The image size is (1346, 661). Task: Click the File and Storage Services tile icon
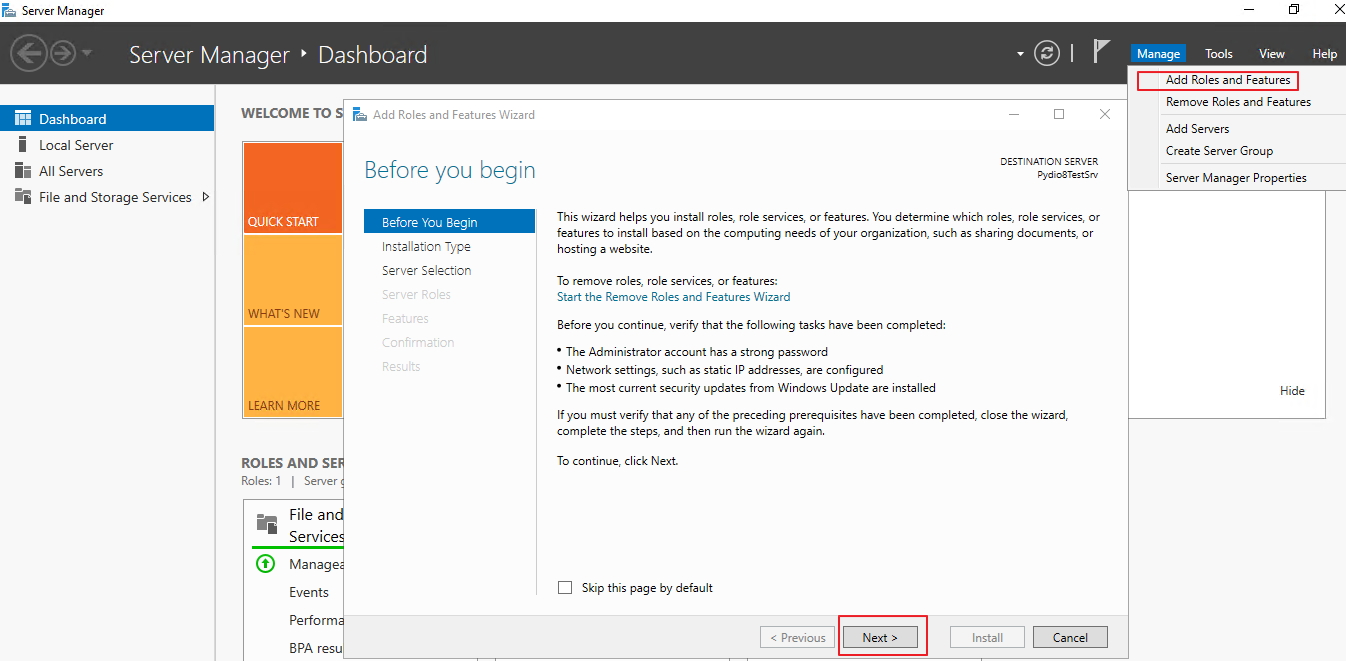click(267, 523)
